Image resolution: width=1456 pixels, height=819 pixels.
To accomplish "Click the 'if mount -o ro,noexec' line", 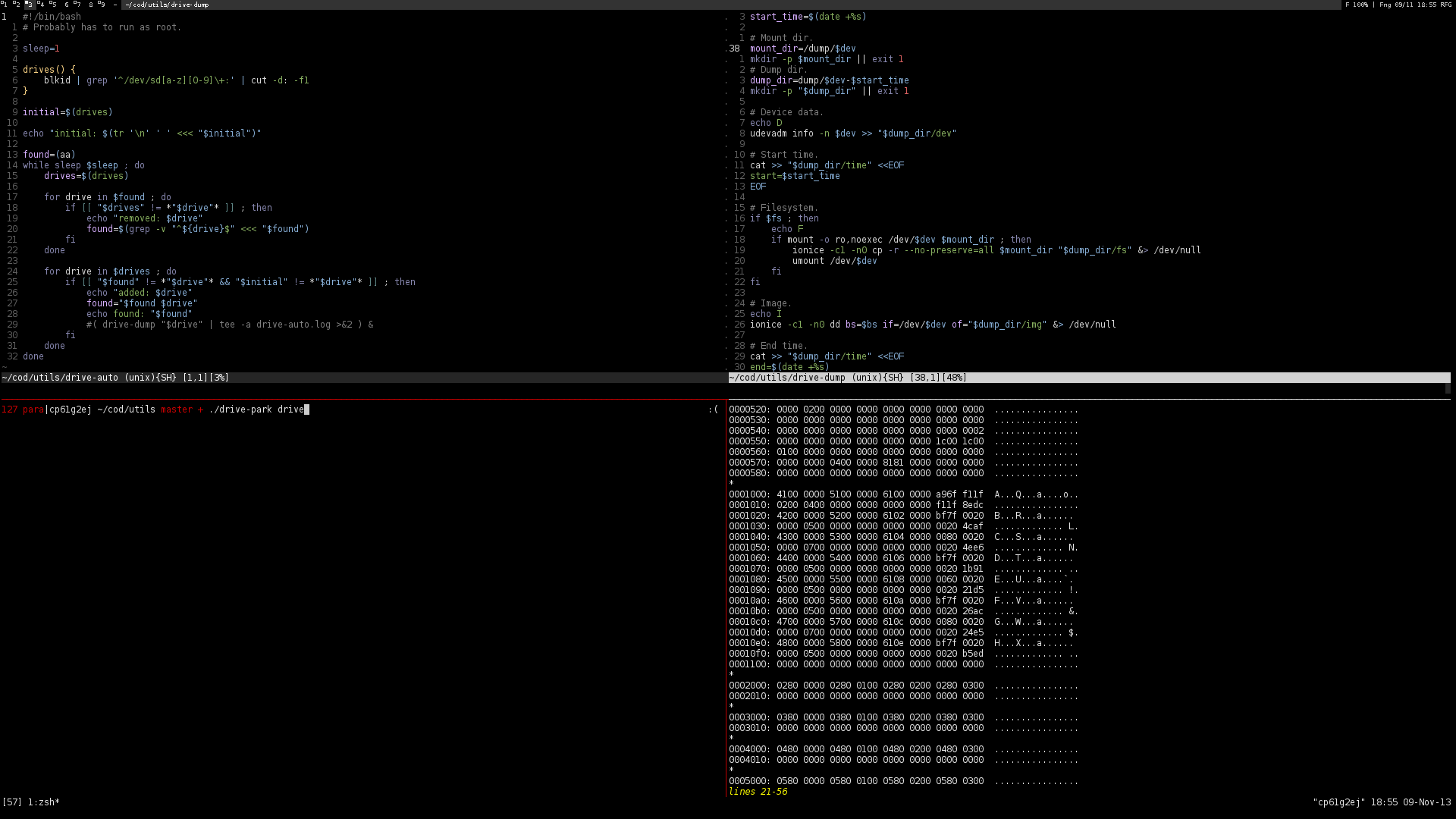I will 901,240.
